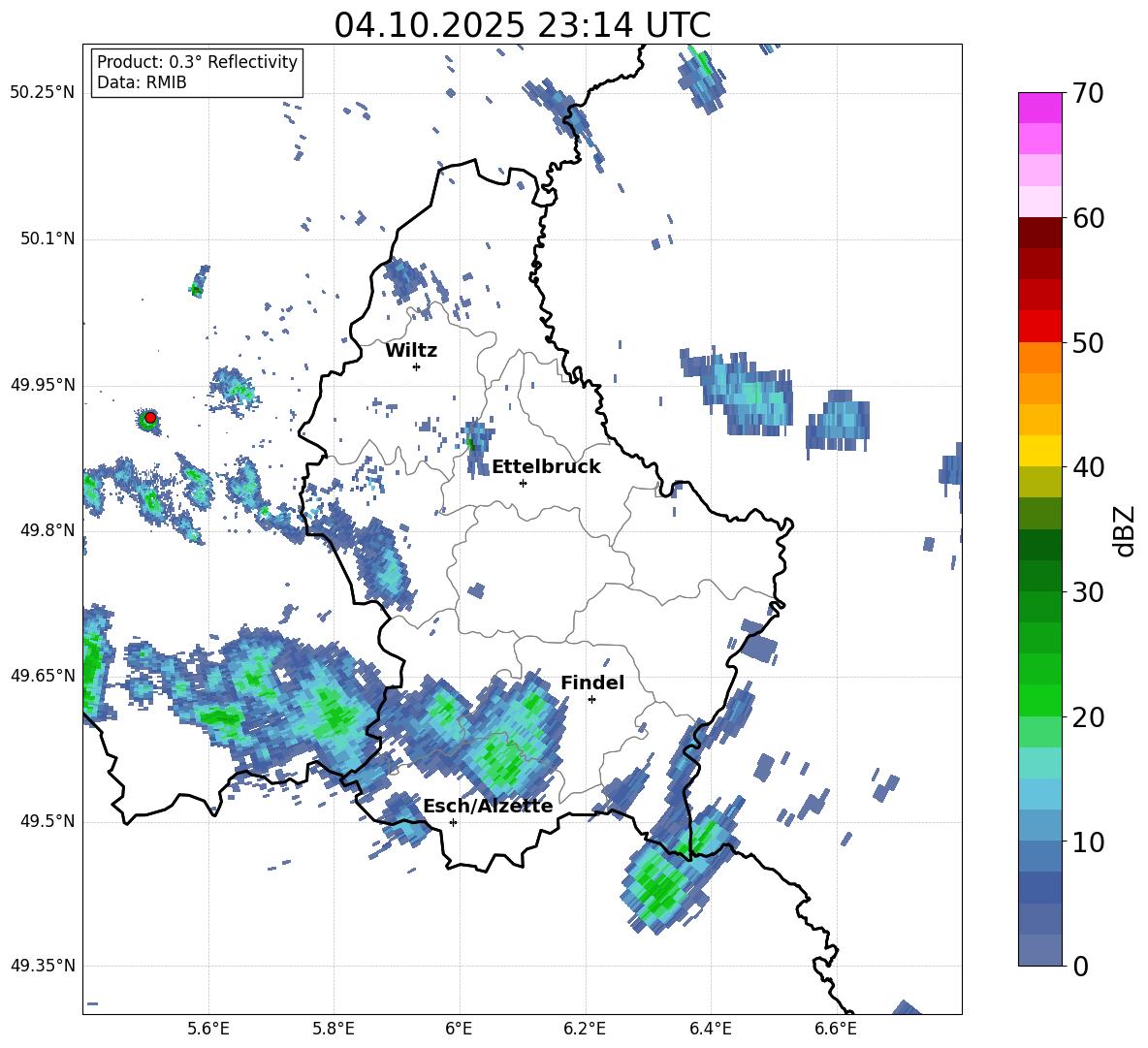The image size is (1148, 1048).
Task: Click the 6.6°E longitude label
Action: pos(836,1029)
